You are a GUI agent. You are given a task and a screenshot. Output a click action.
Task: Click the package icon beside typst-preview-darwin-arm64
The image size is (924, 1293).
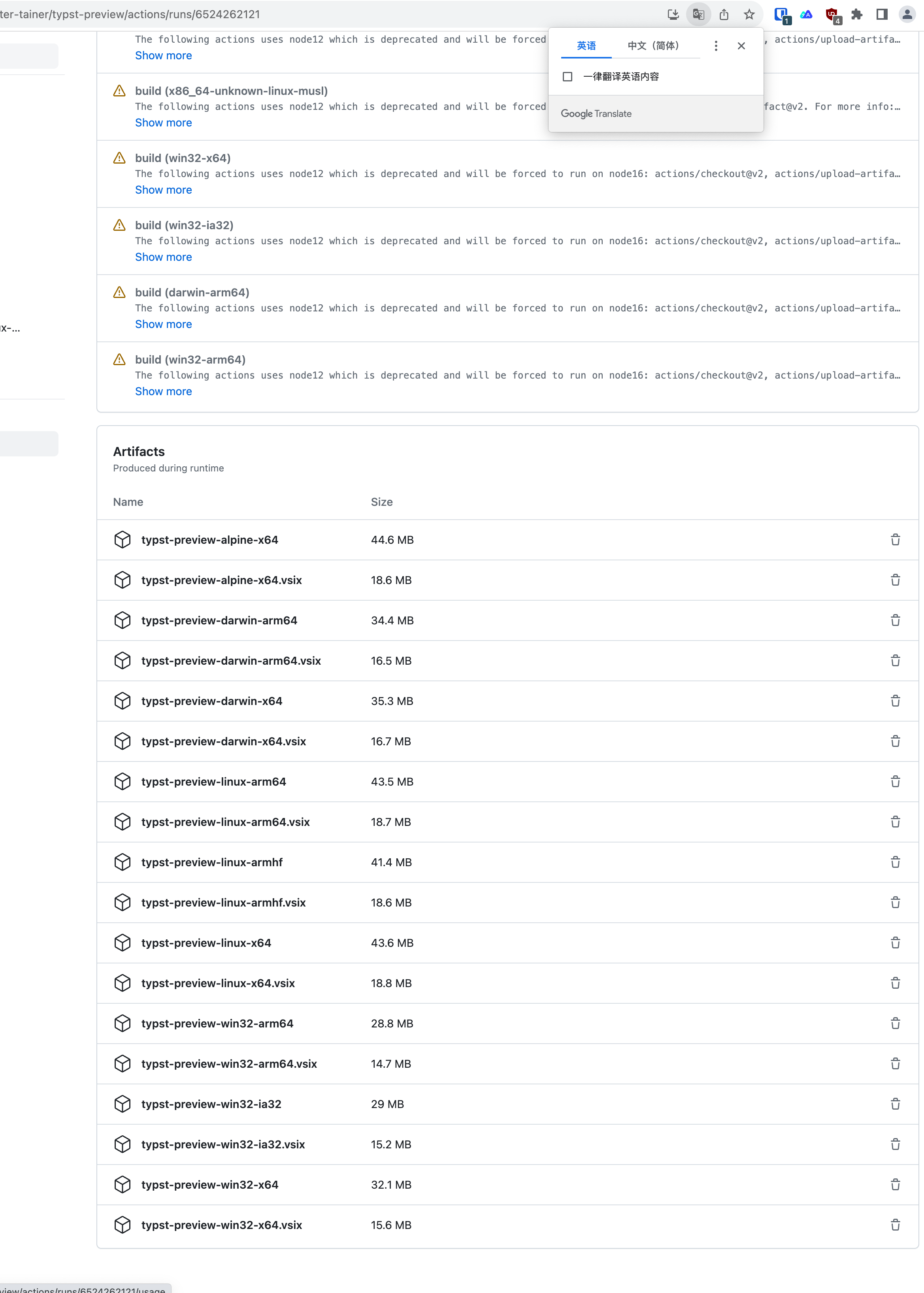click(x=123, y=620)
